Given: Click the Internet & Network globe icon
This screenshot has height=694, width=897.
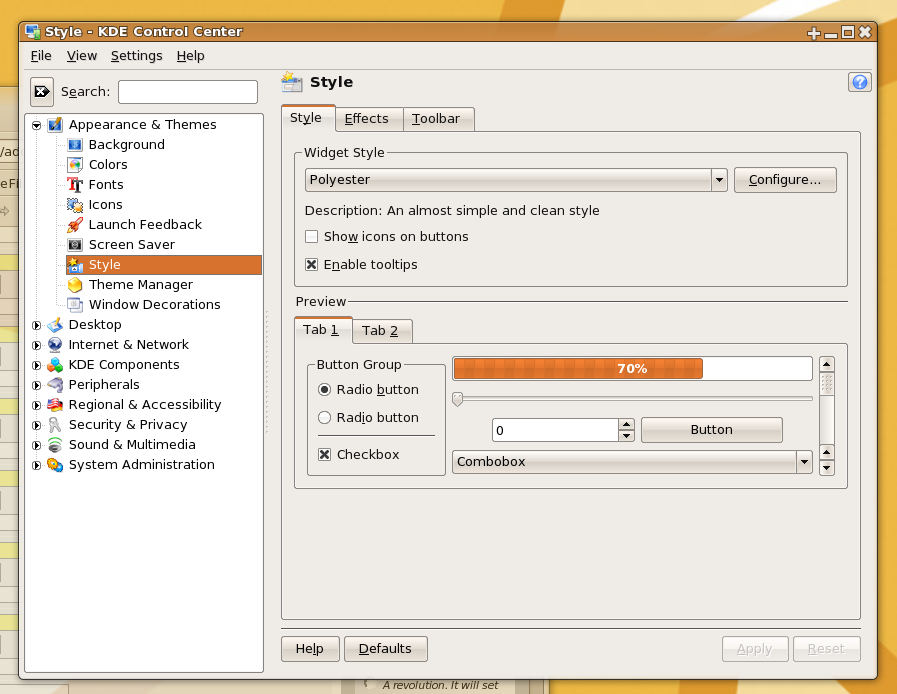Looking at the screenshot, I should [x=55, y=345].
